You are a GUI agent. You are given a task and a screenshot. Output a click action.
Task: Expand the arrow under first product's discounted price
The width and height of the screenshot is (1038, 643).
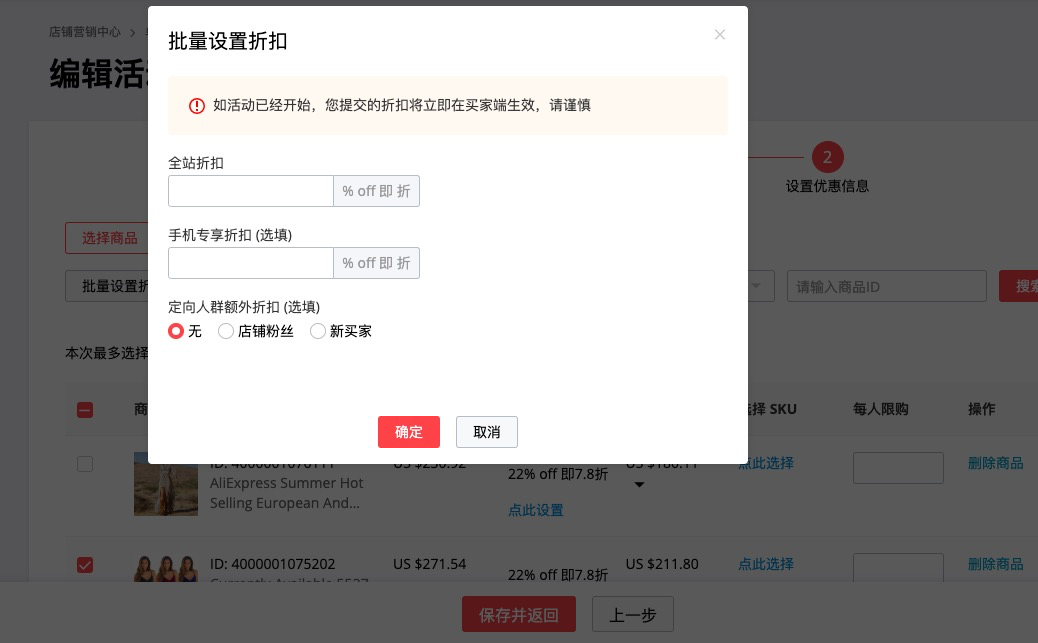pos(639,485)
